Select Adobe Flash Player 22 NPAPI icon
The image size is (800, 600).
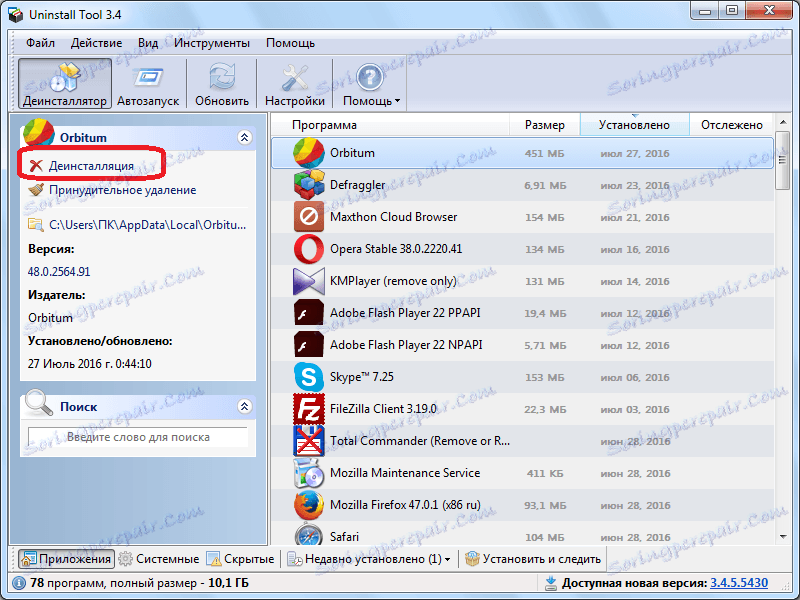308,345
